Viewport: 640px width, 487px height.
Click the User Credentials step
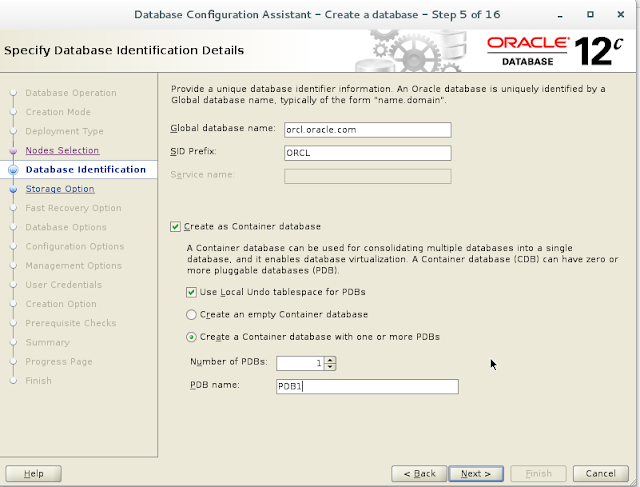tap(64, 285)
